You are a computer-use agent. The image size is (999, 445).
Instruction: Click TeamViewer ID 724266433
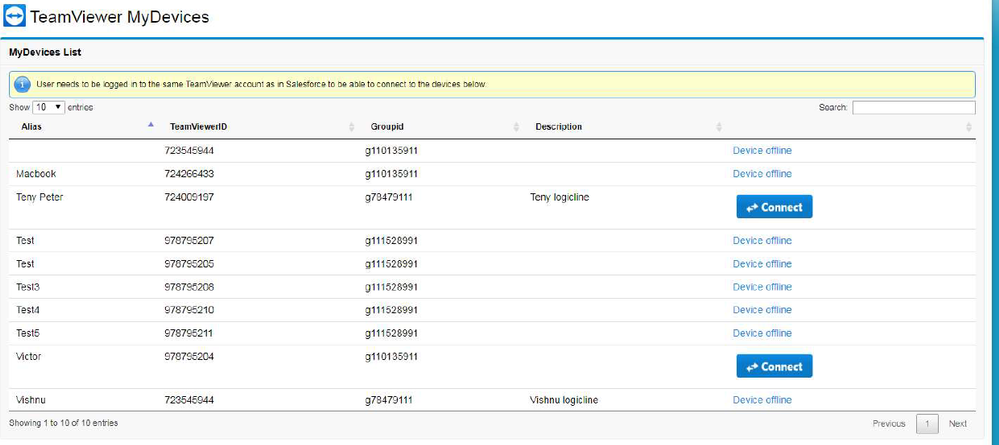(x=189, y=173)
